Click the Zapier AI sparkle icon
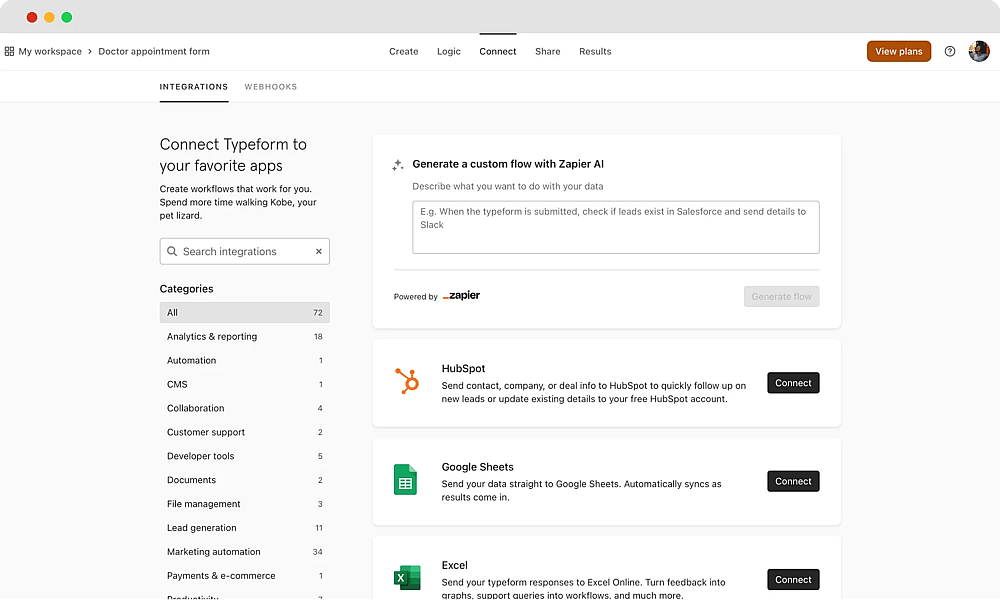The height and width of the screenshot is (600, 1000). 397,165
